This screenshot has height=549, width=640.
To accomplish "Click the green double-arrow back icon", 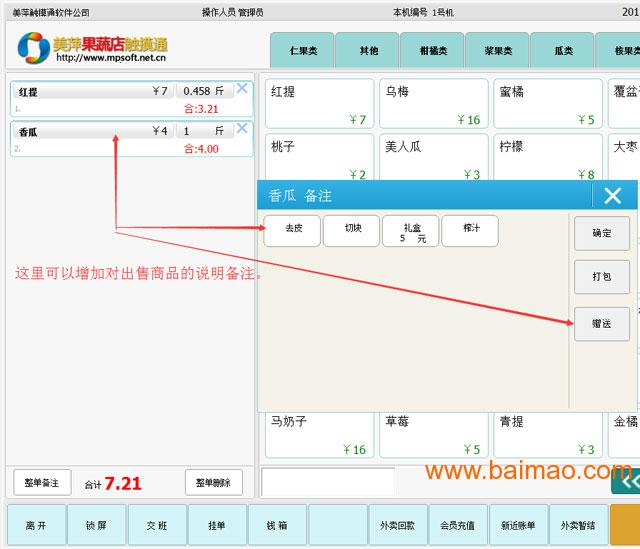I will (626, 481).
